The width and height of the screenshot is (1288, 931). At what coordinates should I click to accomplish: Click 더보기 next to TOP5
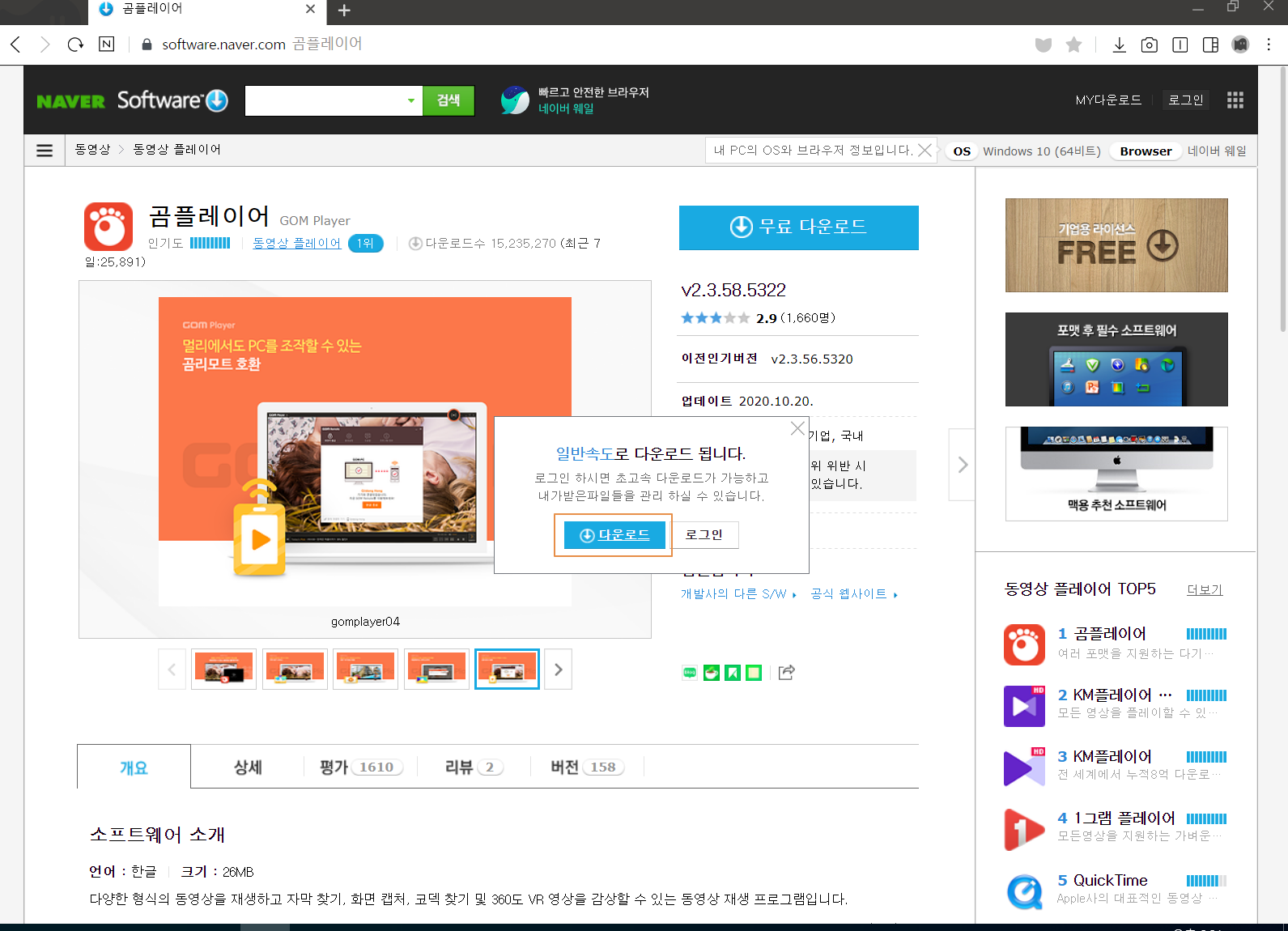tap(1205, 589)
